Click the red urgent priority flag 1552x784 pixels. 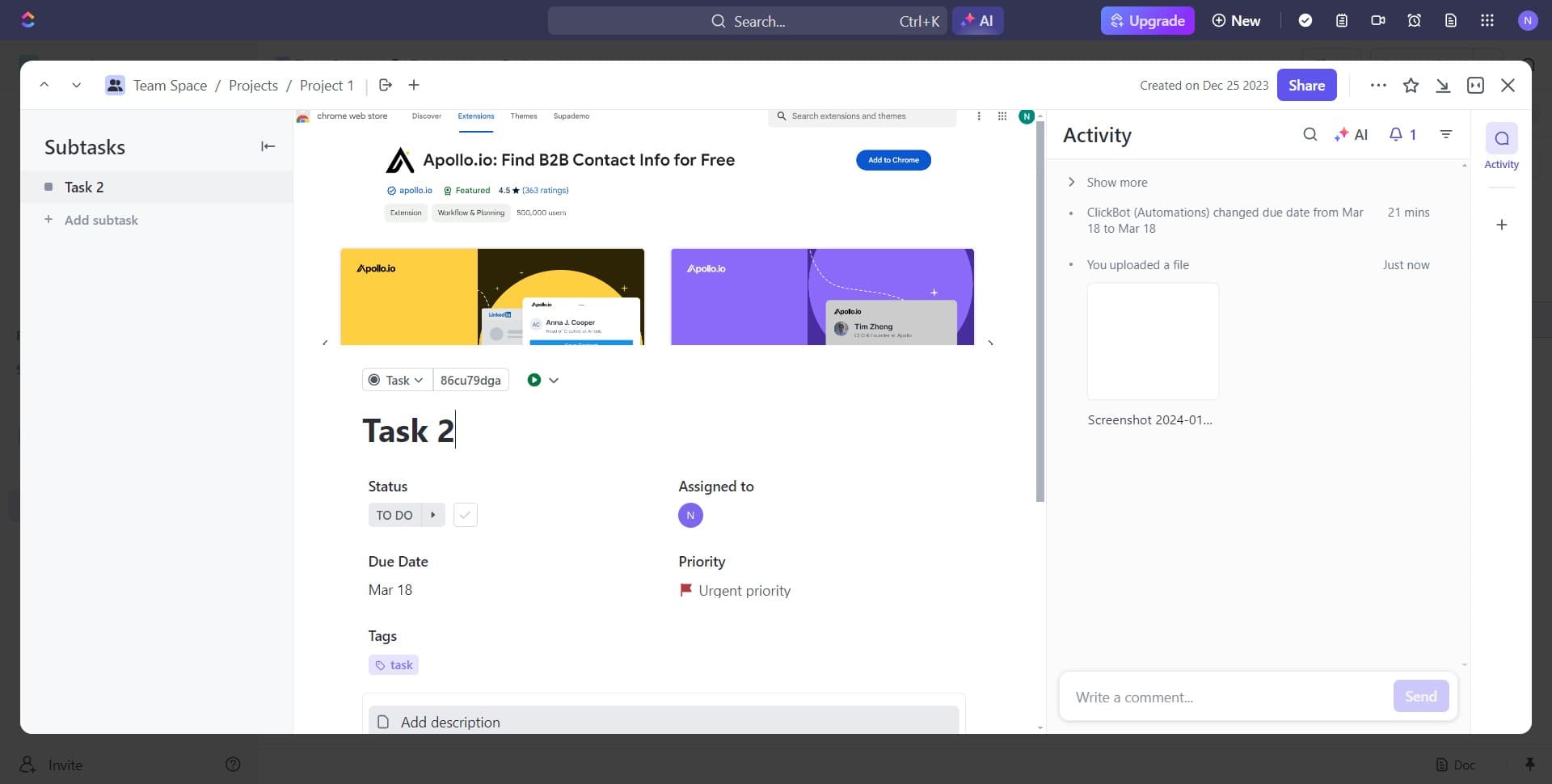[x=685, y=590]
